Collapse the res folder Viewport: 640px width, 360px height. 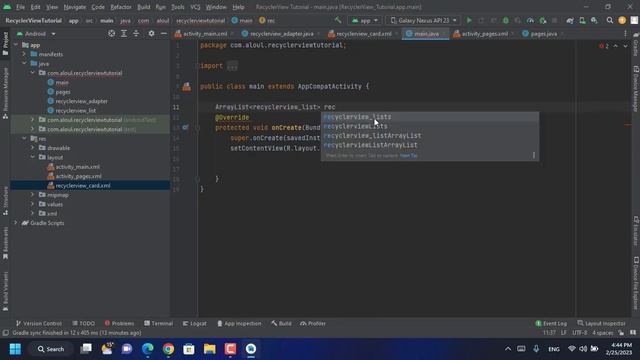[x=24, y=139]
